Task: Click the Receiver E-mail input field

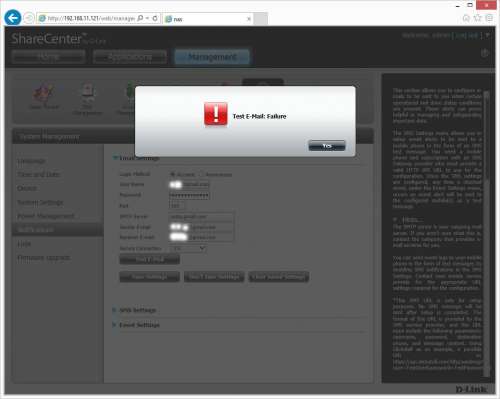Action: tap(201, 237)
